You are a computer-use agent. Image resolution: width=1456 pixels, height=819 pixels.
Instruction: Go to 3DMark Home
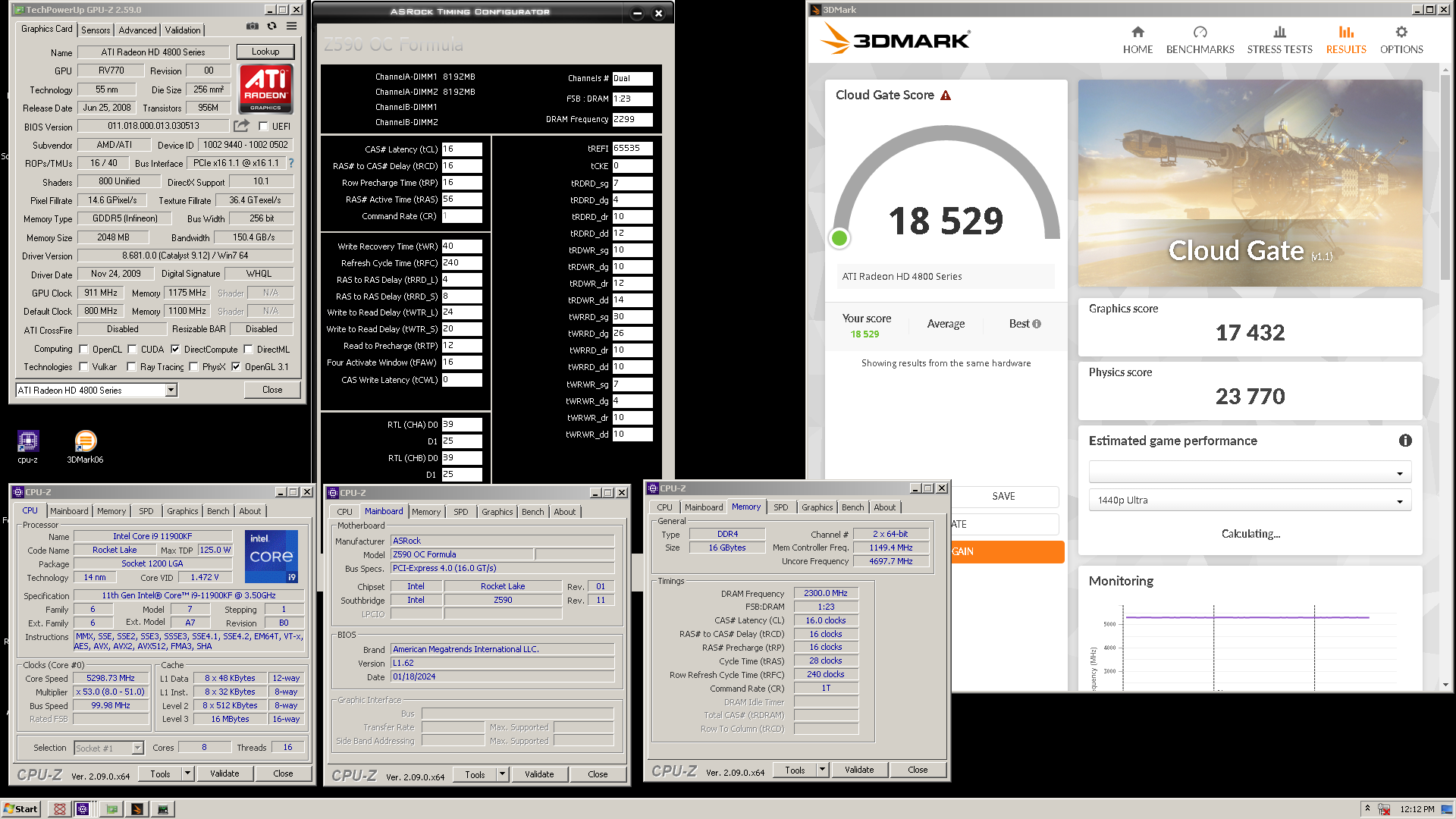[x=1137, y=40]
